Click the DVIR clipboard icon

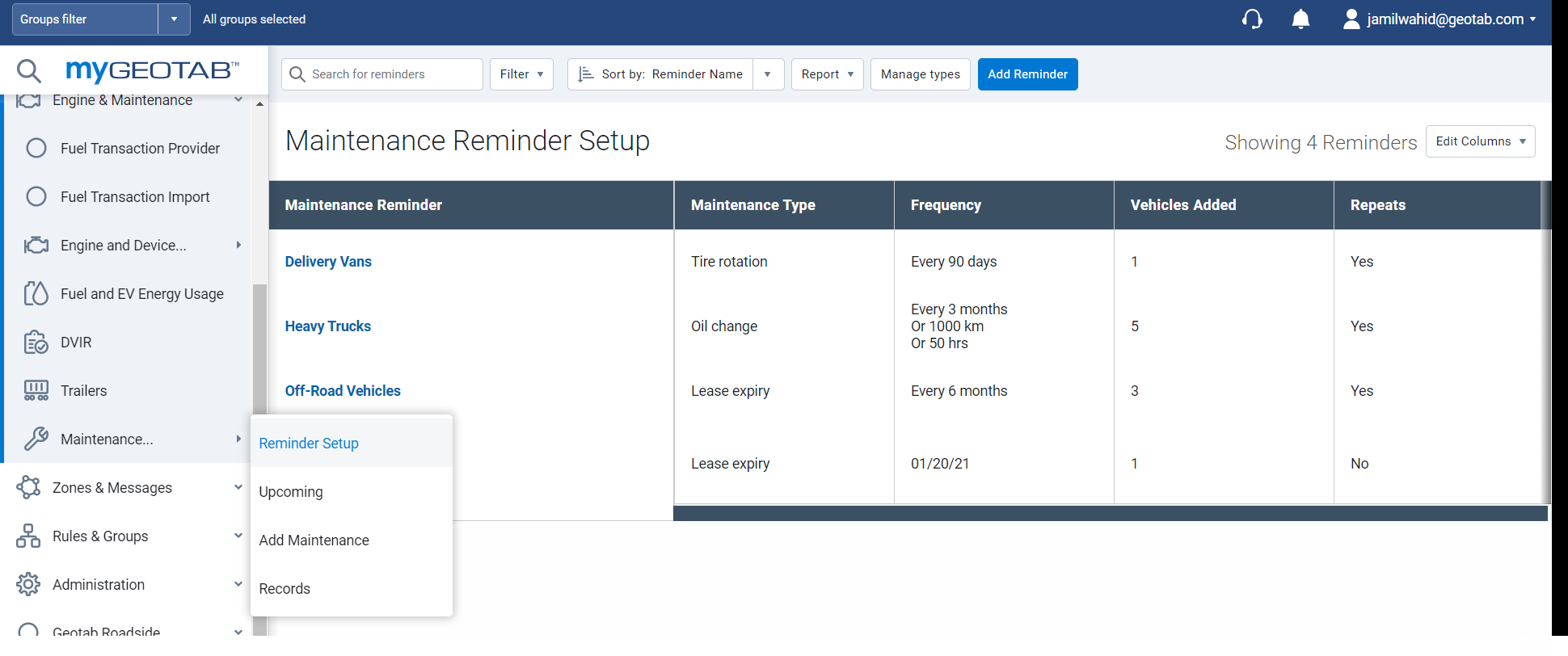pyautogui.click(x=36, y=343)
